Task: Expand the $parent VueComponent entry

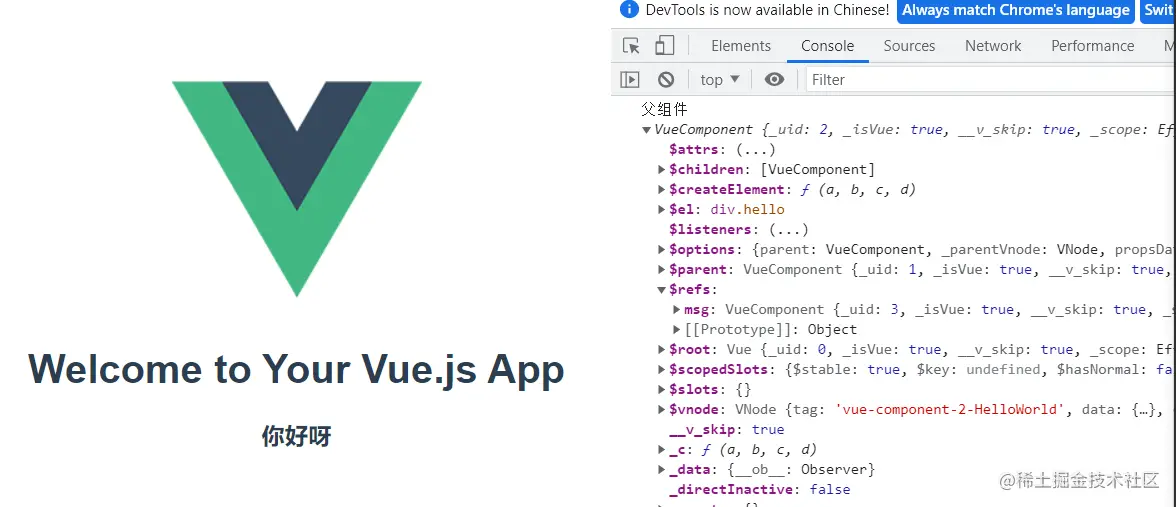Action: pos(662,269)
